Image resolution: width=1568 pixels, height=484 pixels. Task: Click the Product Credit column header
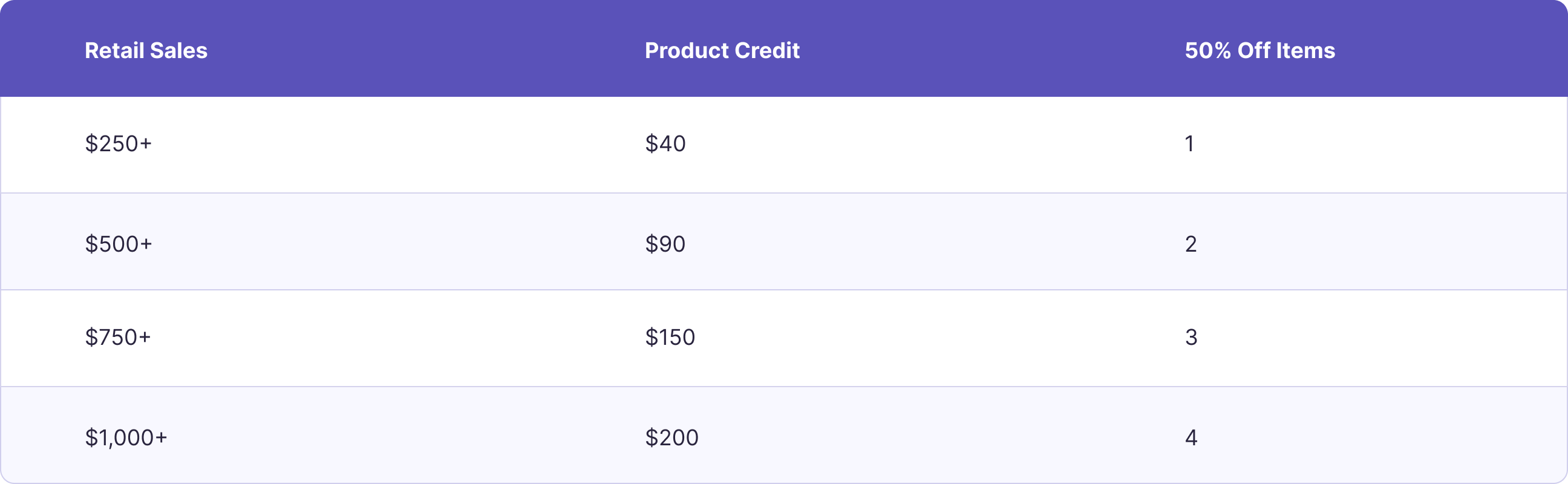coord(722,51)
